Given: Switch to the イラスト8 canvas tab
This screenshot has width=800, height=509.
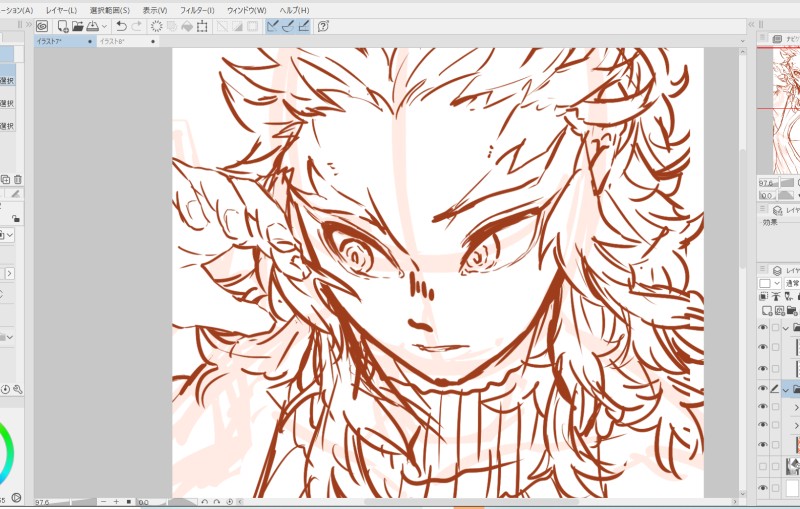Looking at the screenshot, I should tap(128, 41).
